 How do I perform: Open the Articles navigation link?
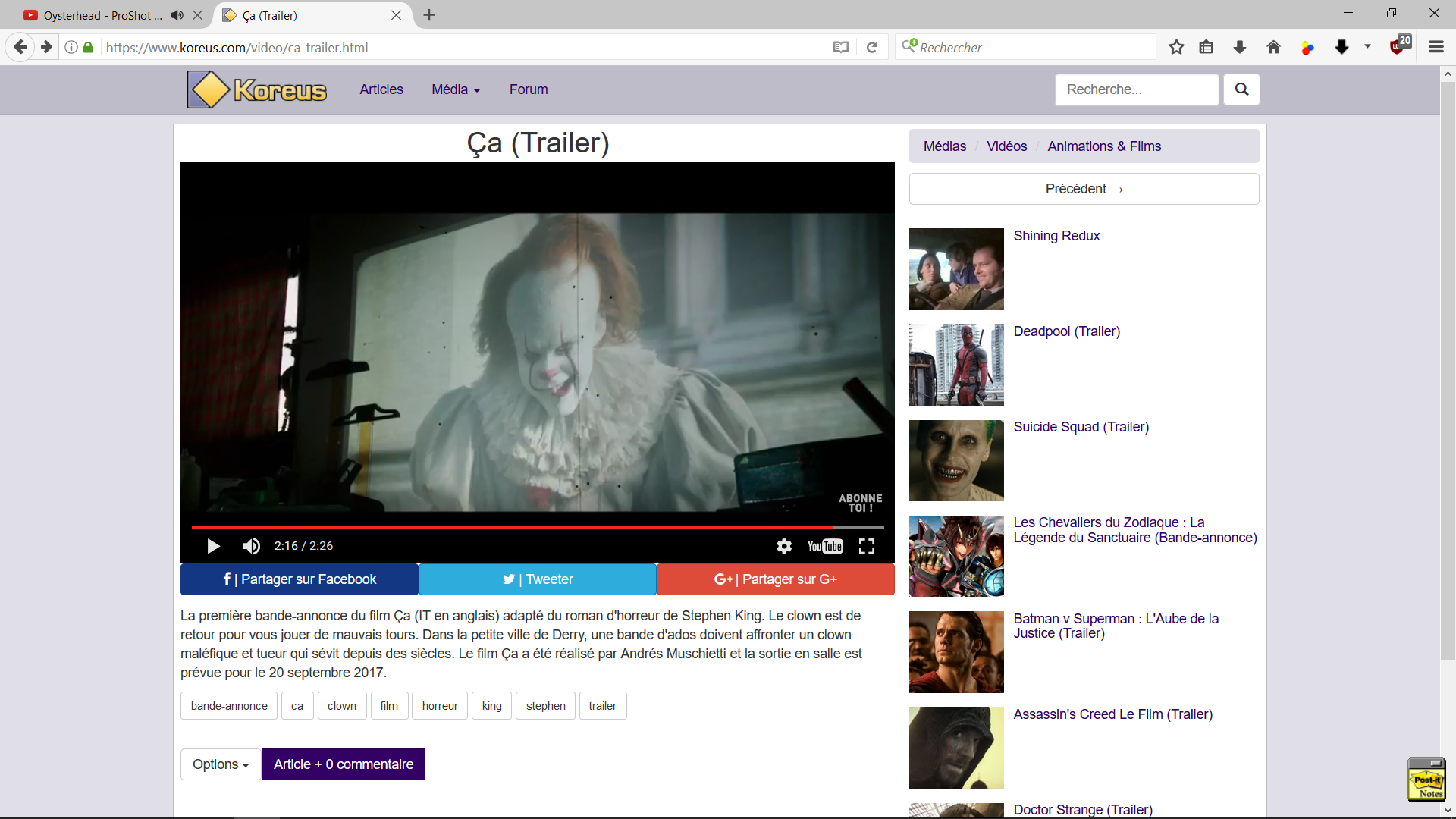click(x=381, y=89)
